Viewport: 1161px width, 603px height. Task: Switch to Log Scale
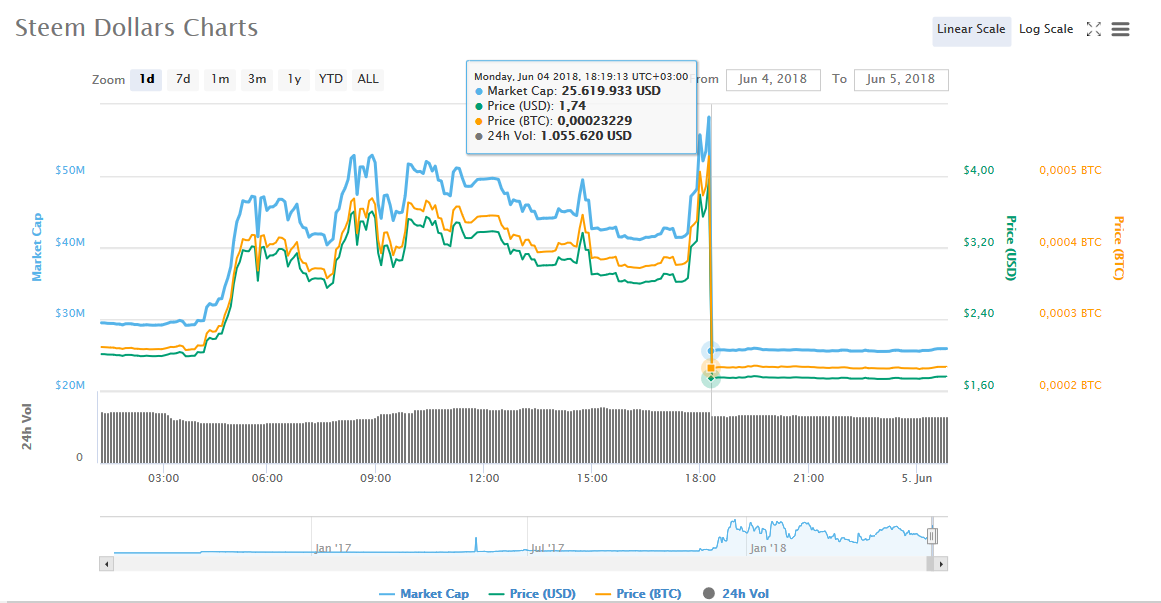click(1045, 30)
